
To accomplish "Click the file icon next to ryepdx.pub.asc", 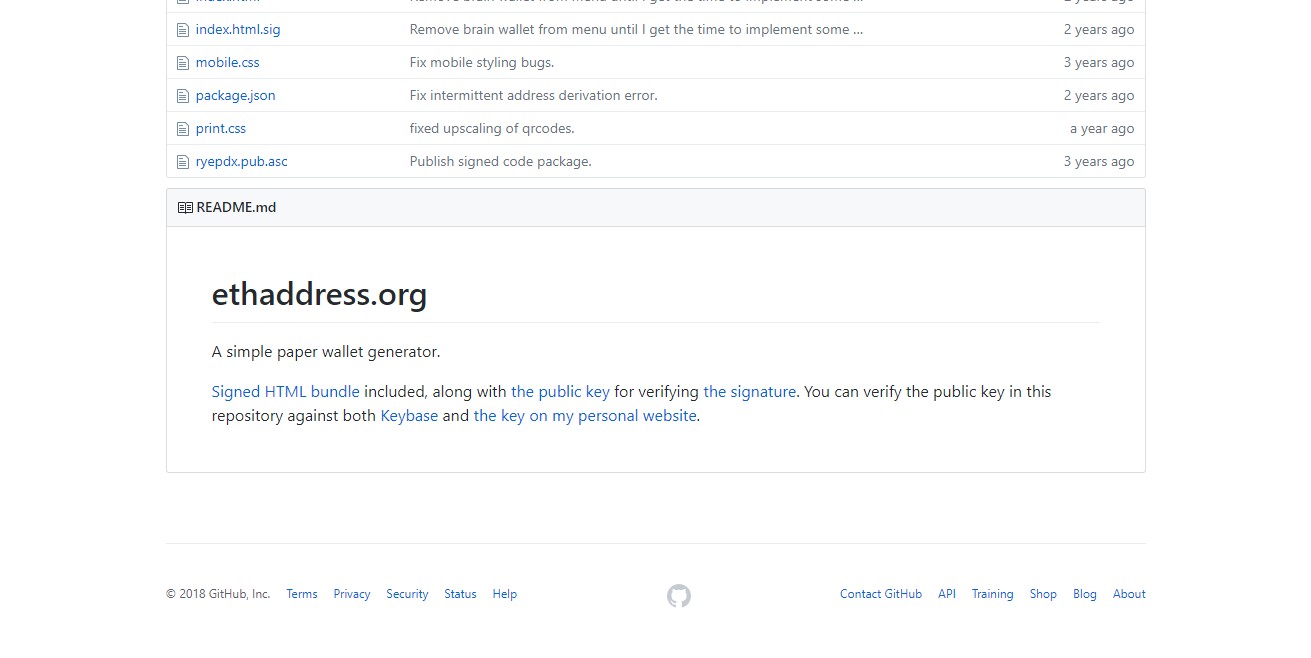I will [182, 162].
